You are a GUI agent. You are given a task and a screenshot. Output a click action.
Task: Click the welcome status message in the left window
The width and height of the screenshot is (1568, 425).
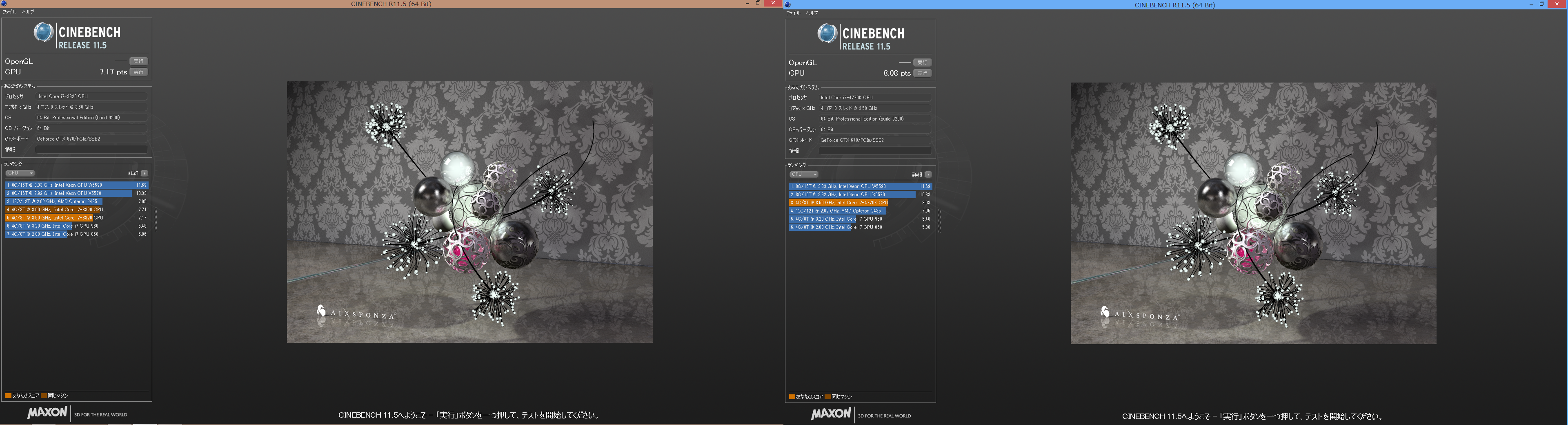469,415
